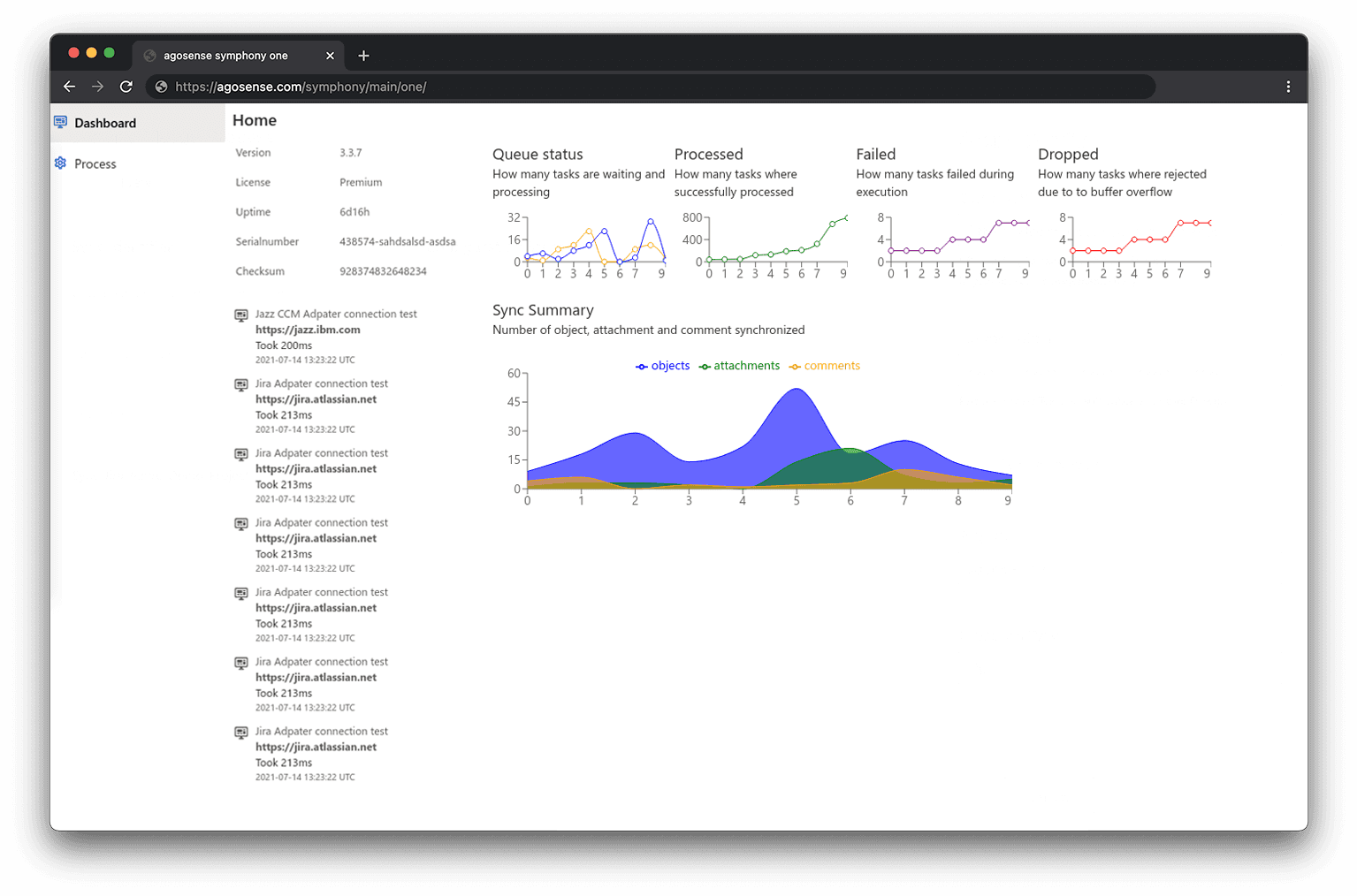Click the browser back arrow
The image size is (1357, 896).
coord(69,87)
